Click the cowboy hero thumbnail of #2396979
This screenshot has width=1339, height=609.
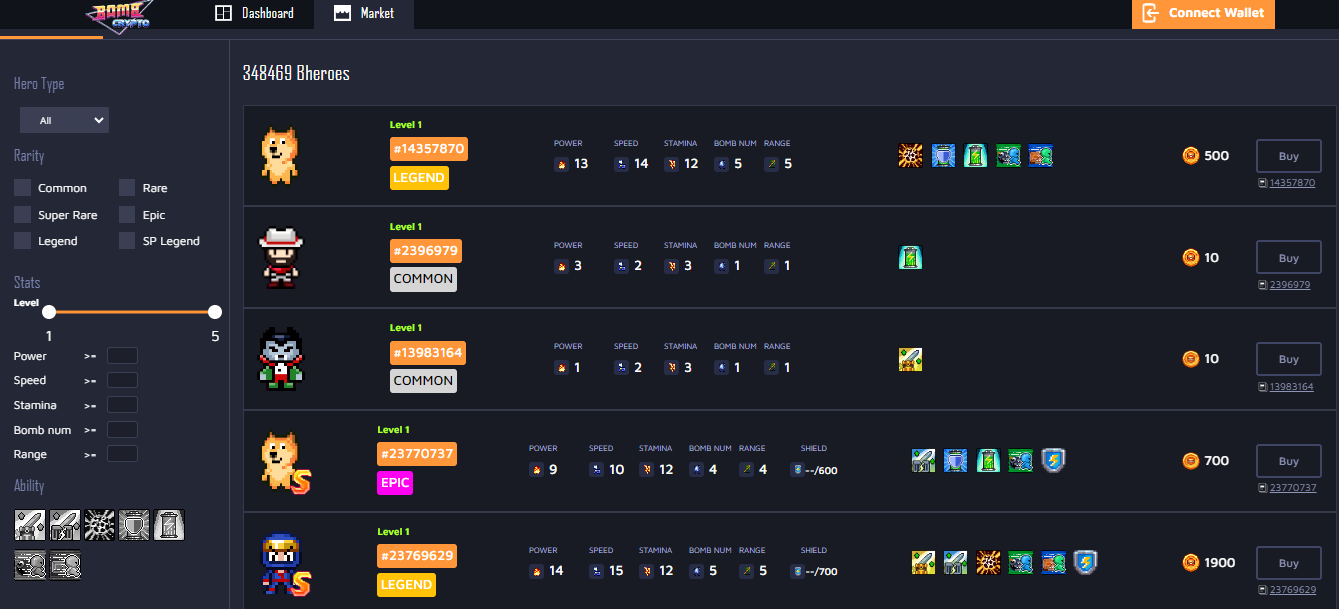coord(280,257)
